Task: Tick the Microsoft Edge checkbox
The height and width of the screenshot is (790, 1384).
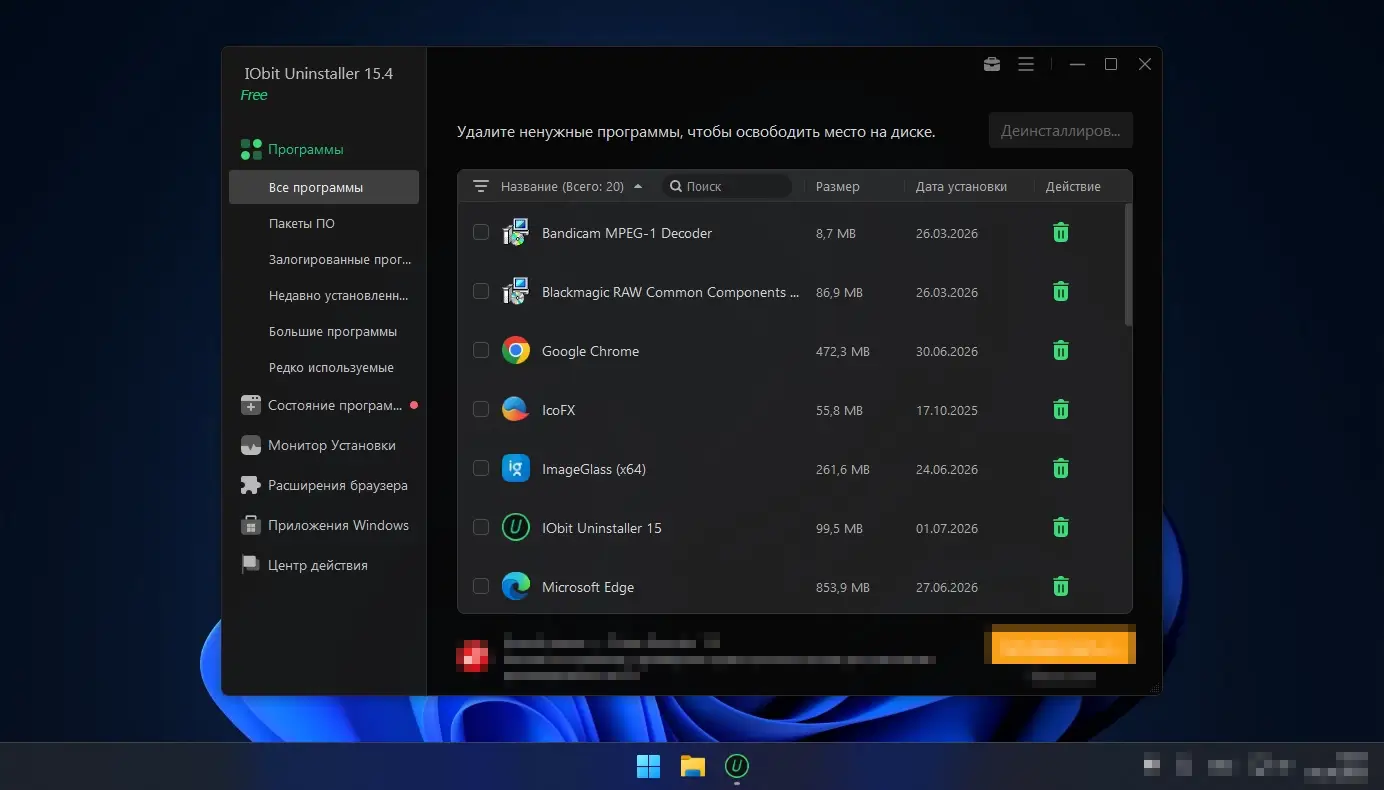Action: tap(481, 587)
